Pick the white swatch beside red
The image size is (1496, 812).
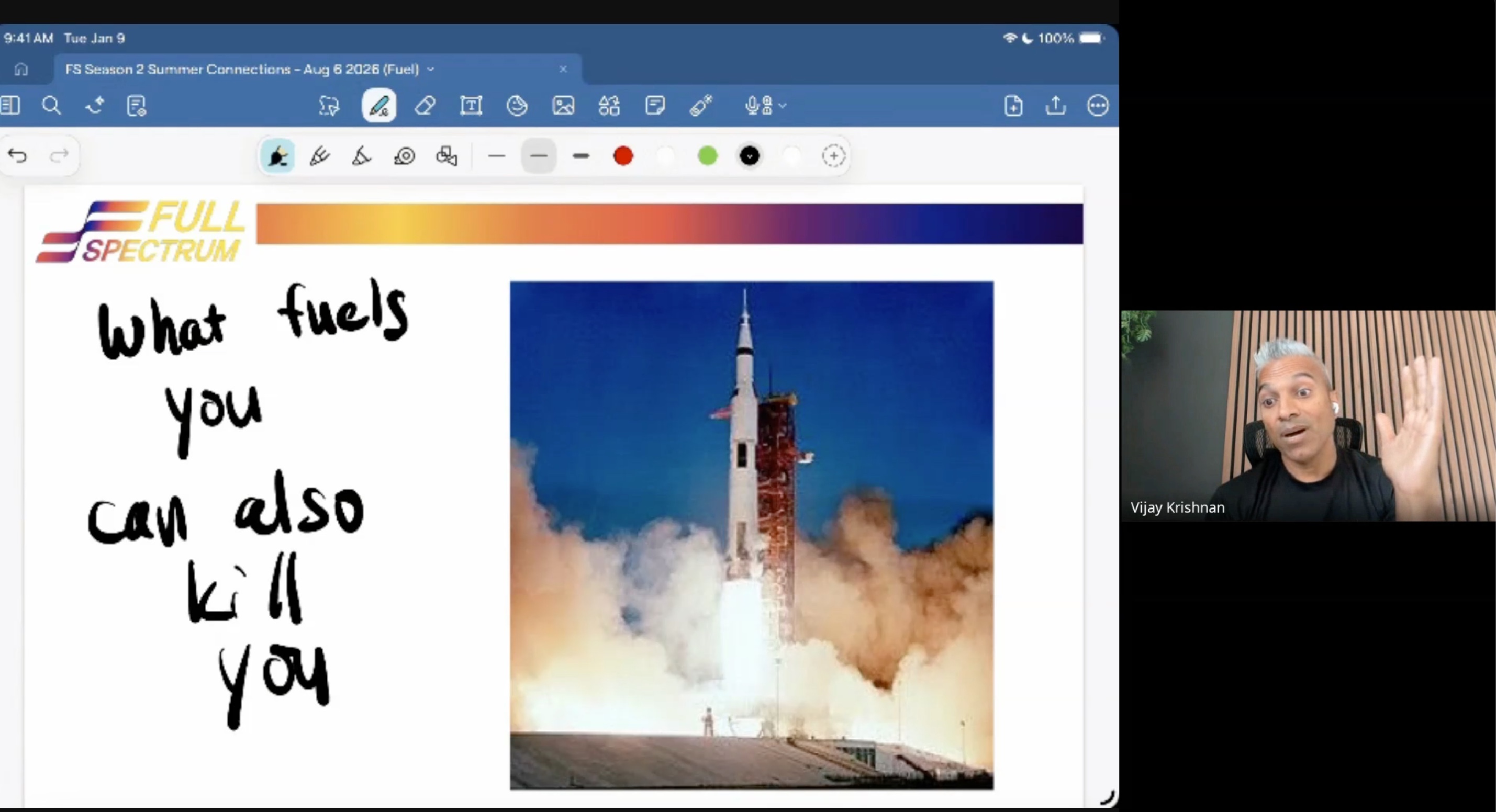tap(665, 155)
